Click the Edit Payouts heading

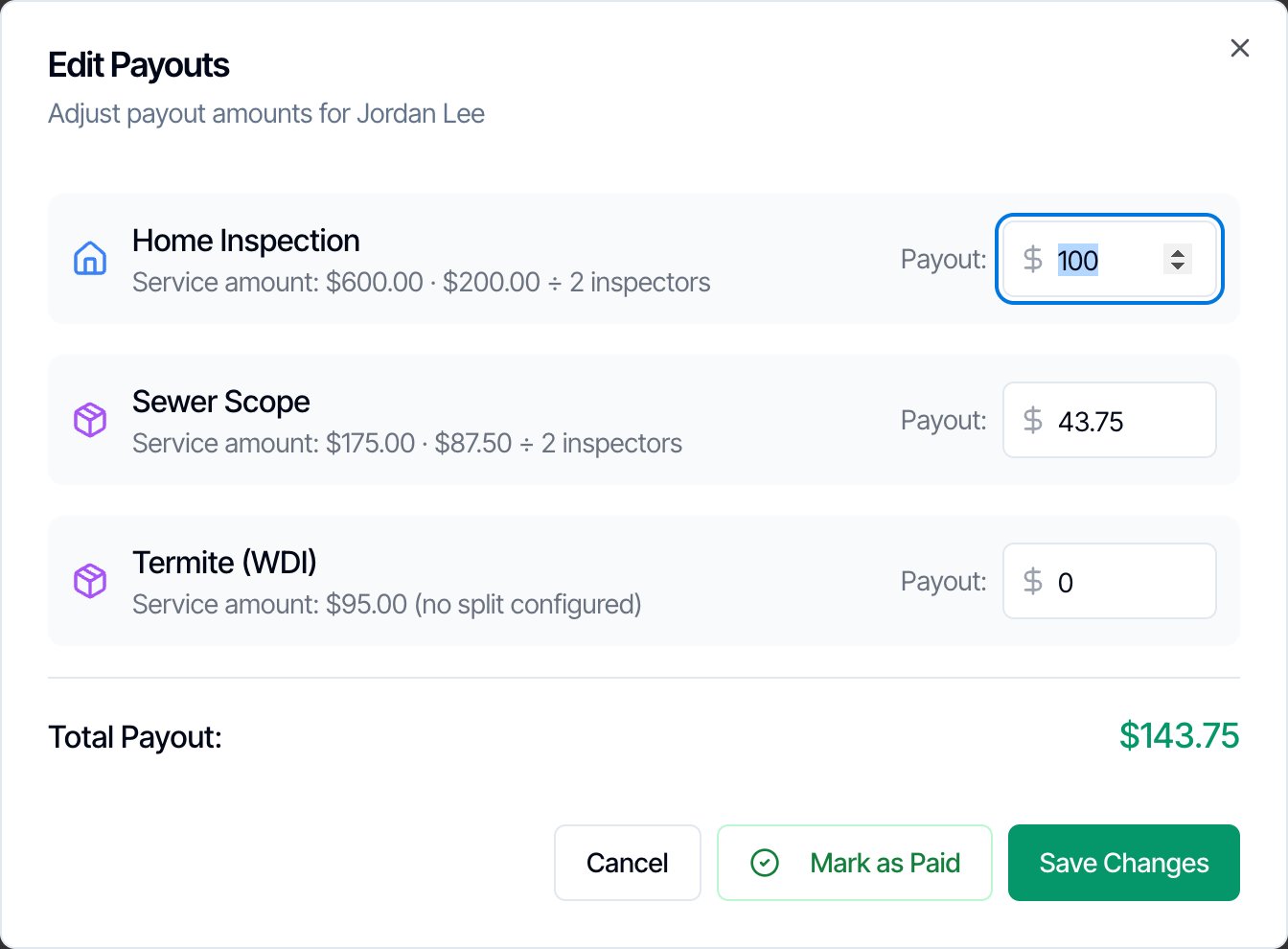[139, 65]
